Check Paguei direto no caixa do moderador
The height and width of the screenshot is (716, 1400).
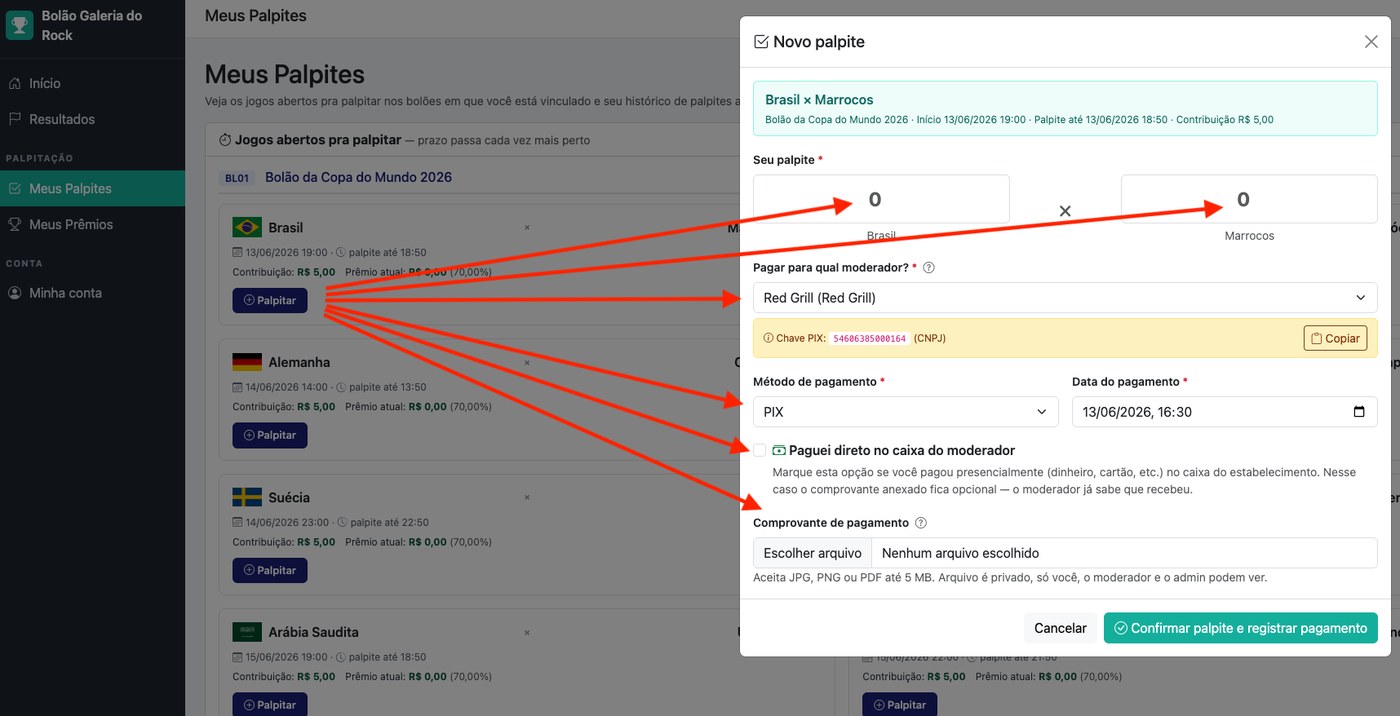click(x=760, y=450)
